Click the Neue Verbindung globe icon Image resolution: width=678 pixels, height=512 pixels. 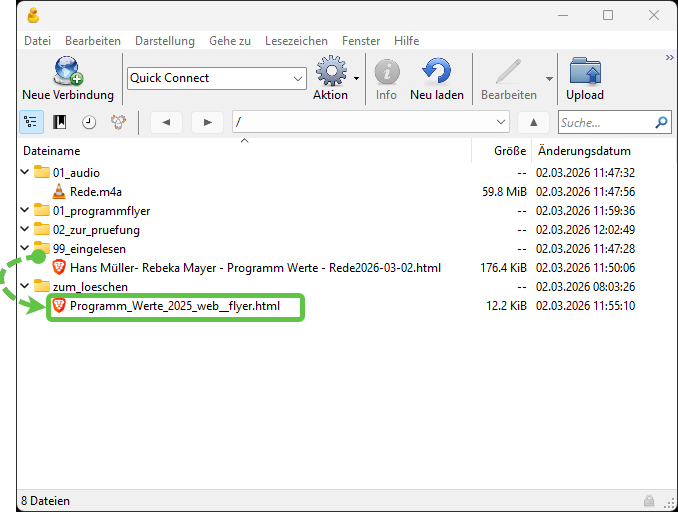[68, 72]
